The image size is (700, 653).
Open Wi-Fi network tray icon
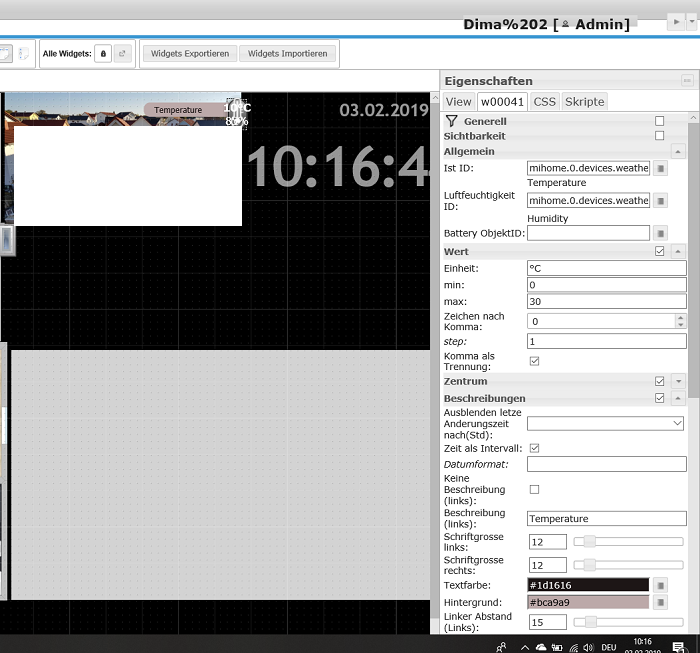[574, 647]
